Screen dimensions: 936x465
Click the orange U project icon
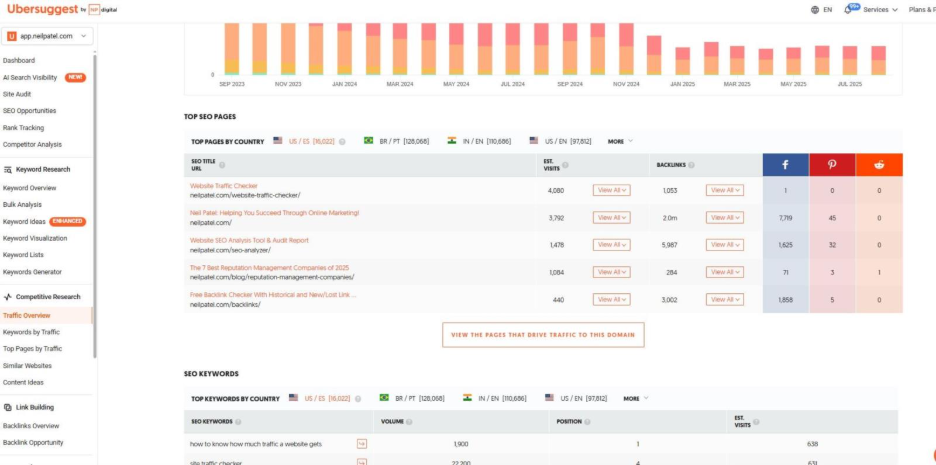(12, 36)
